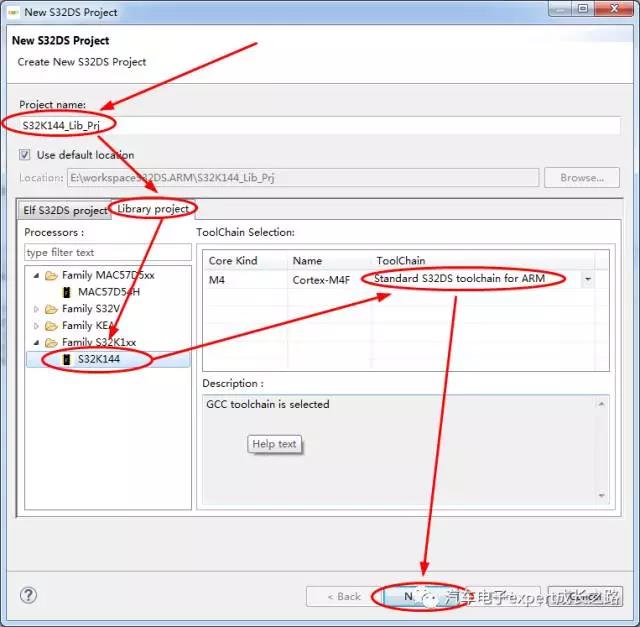Click the processors filter text box
The width and height of the screenshot is (640, 627).
pos(107,253)
